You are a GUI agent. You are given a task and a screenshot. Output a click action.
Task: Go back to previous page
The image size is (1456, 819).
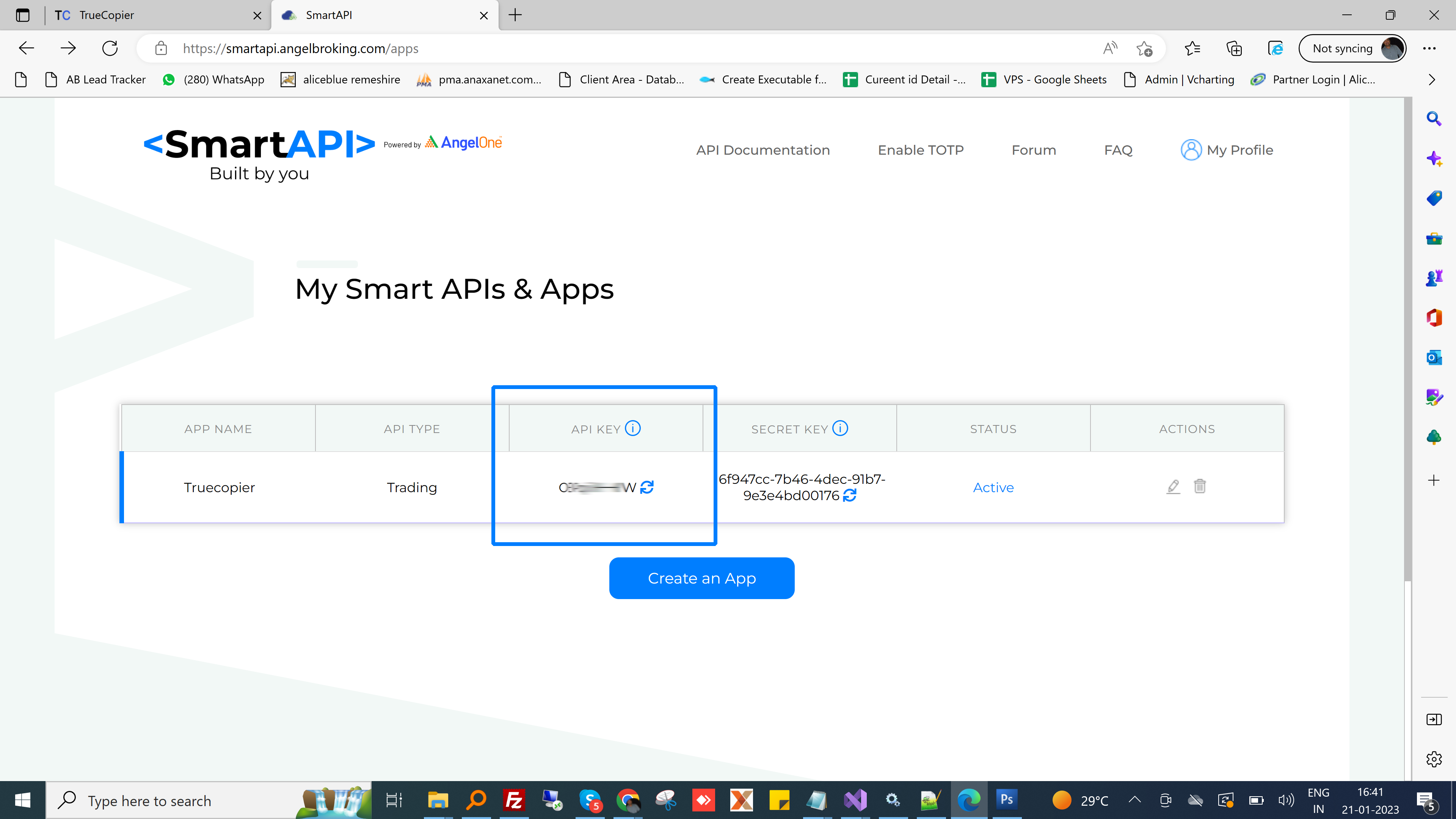coord(27,49)
